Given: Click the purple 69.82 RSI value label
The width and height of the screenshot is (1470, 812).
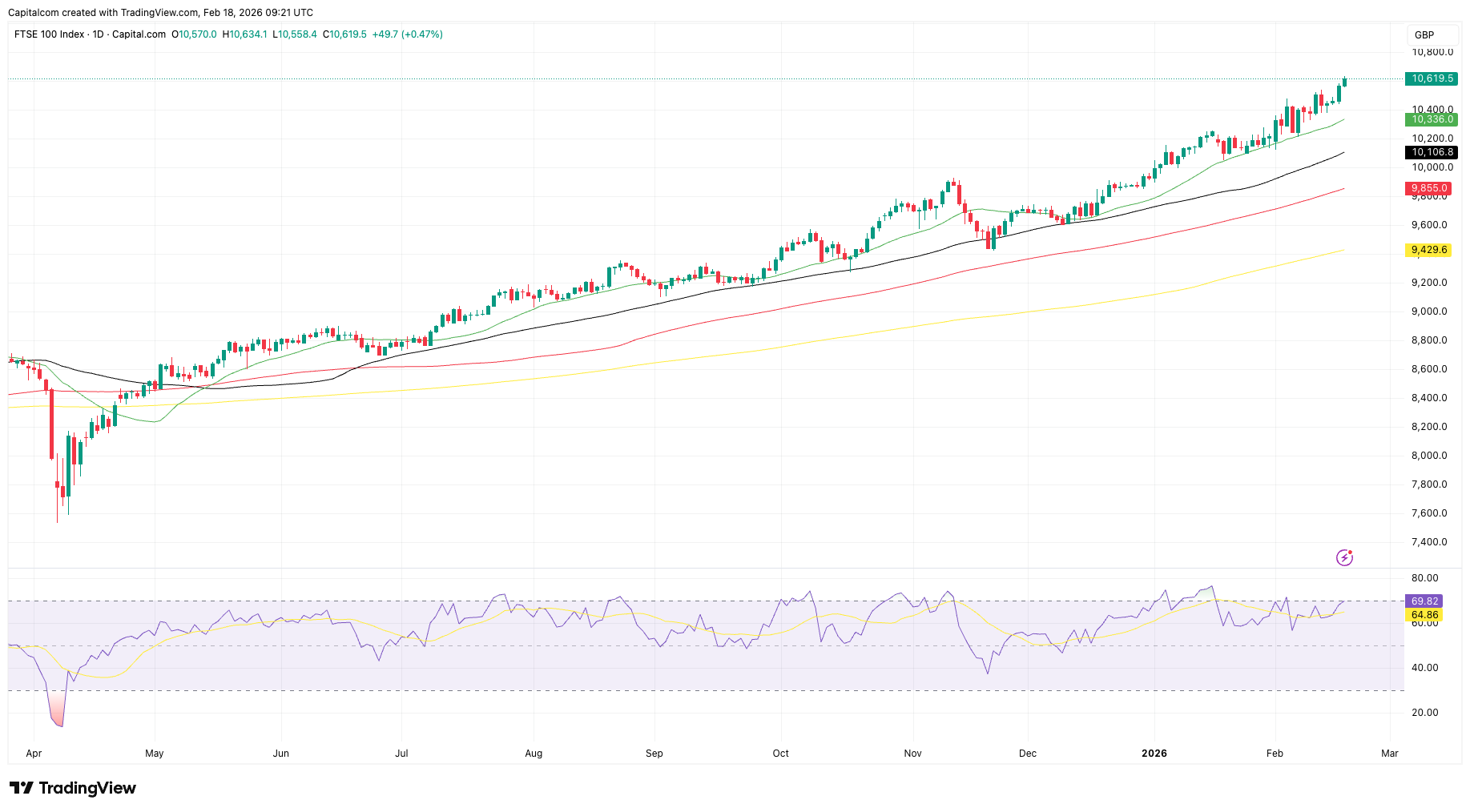Looking at the screenshot, I should pos(1424,601).
